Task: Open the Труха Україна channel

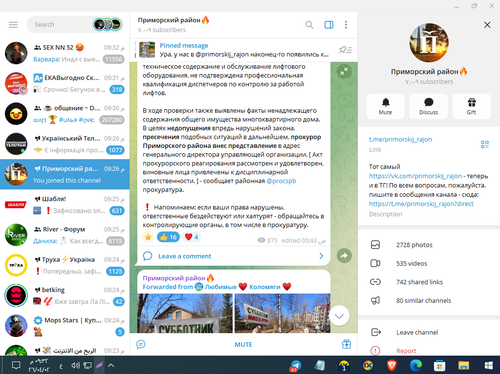Action: (65, 265)
